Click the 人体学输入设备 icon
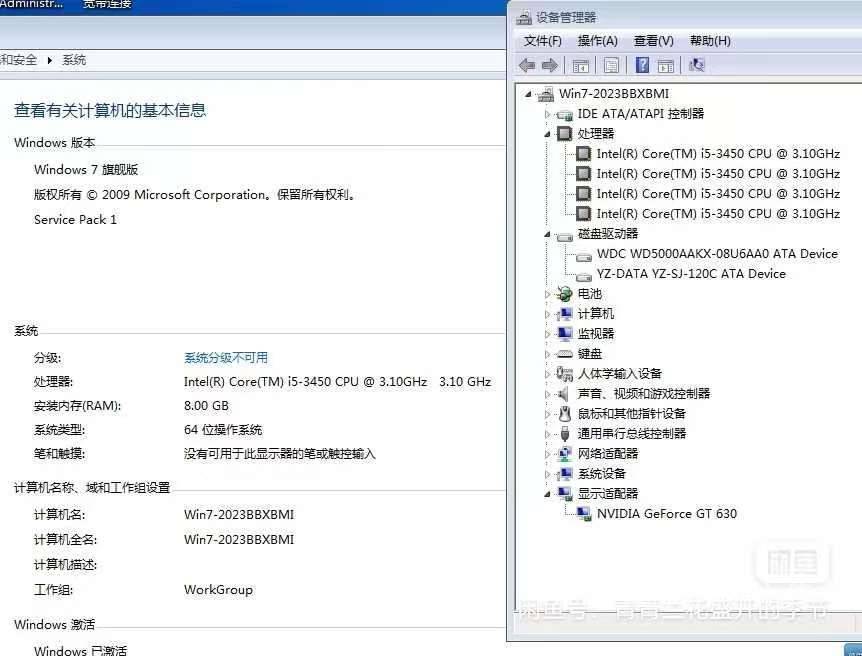Viewport: 862px width, 656px height. (x=565, y=374)
